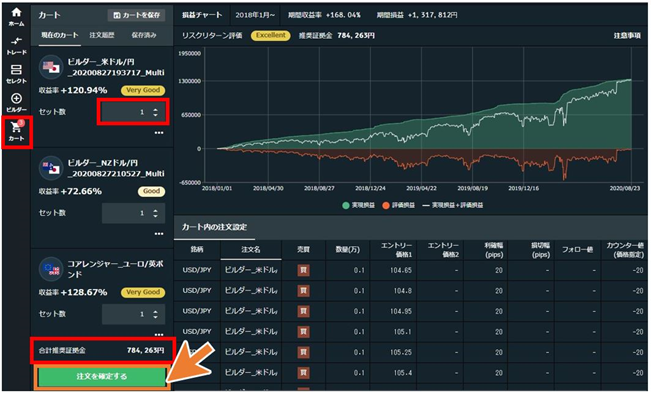Click the buy icon in the 105.25 row
This screenshot has height=393, width=651.
coord(303,352)
